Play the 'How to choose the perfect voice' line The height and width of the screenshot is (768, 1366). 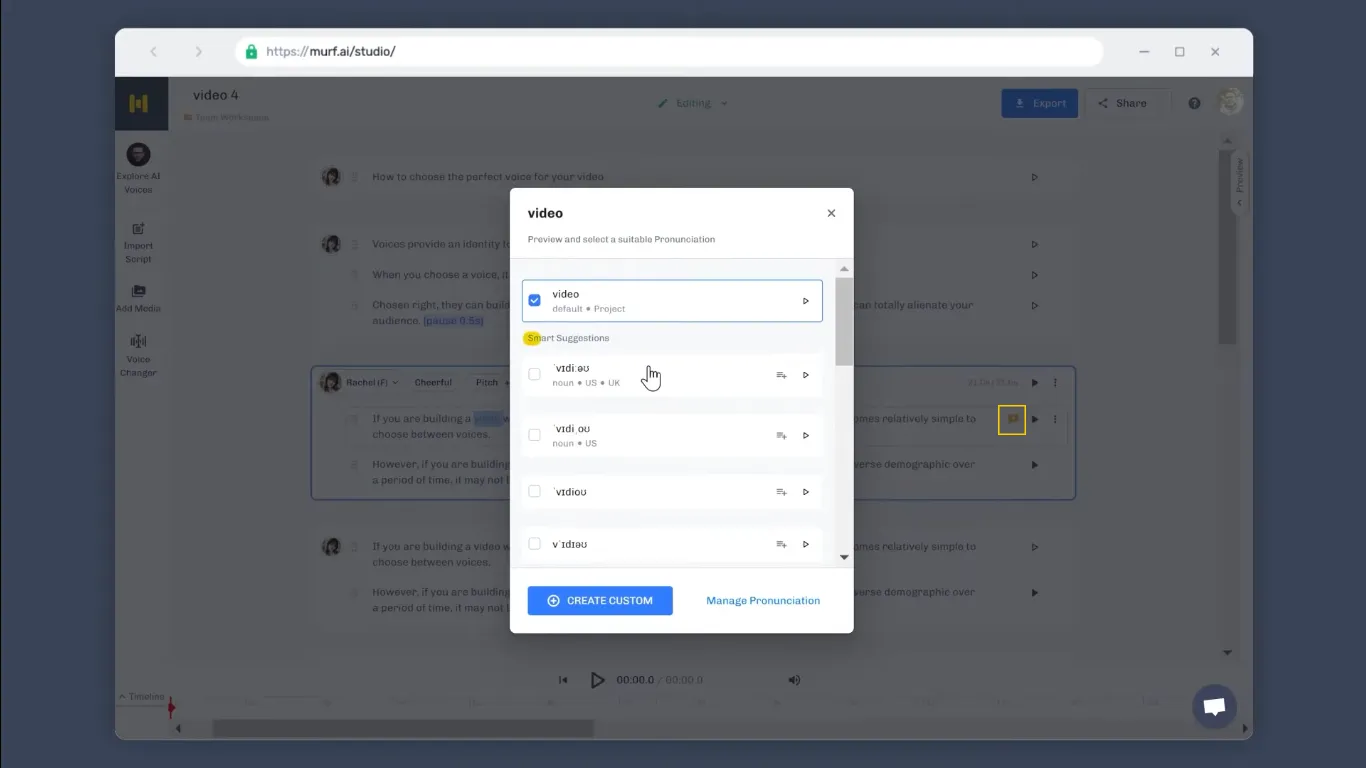click(1035, 177)
